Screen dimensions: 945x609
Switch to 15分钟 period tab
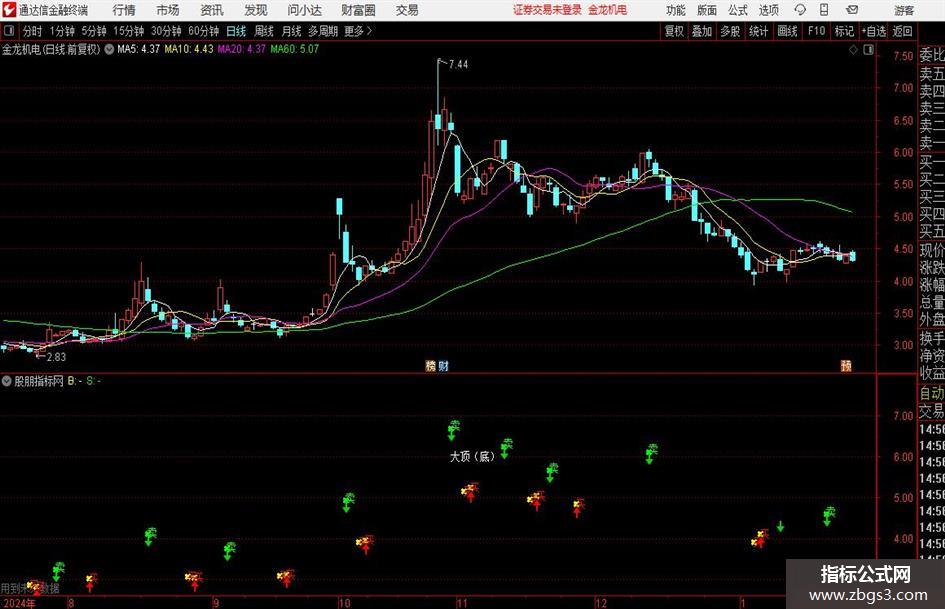[128, 31]
